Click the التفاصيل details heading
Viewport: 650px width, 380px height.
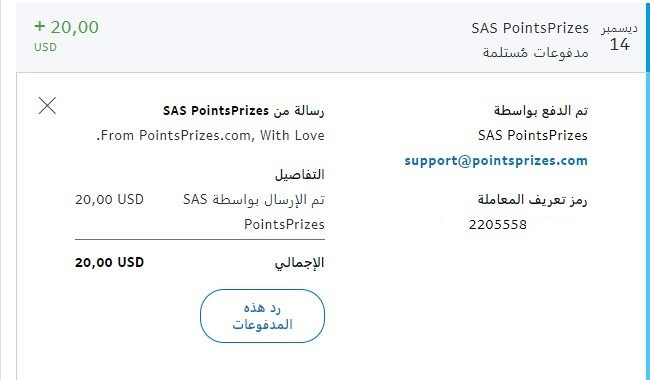(300, 174)
